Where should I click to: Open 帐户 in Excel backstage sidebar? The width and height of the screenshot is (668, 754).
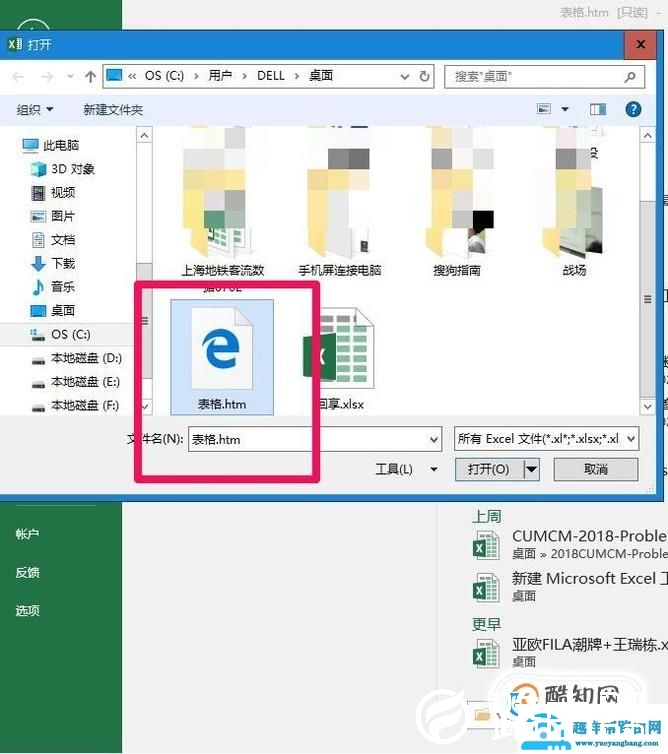[27, 534]
